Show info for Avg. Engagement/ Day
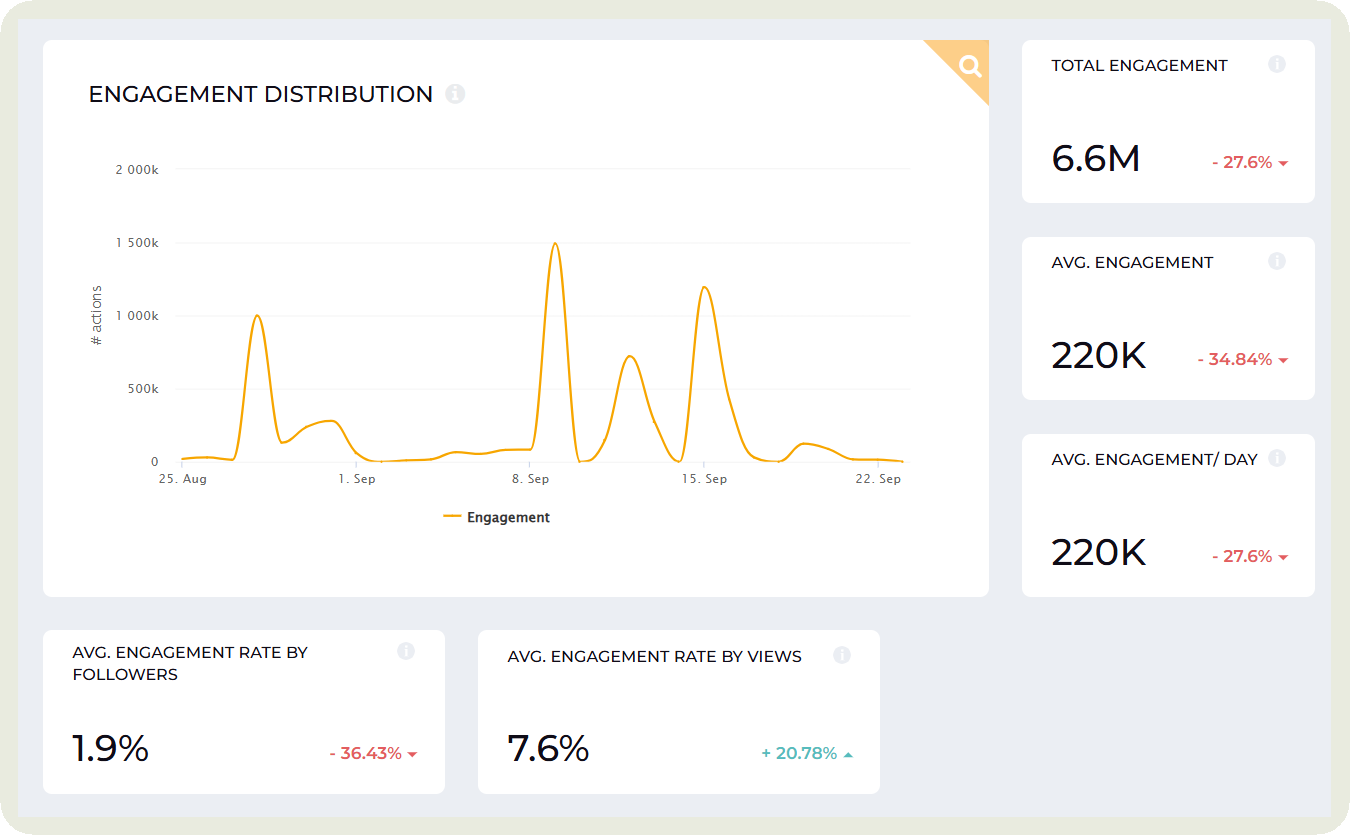 pos(1276,458)
